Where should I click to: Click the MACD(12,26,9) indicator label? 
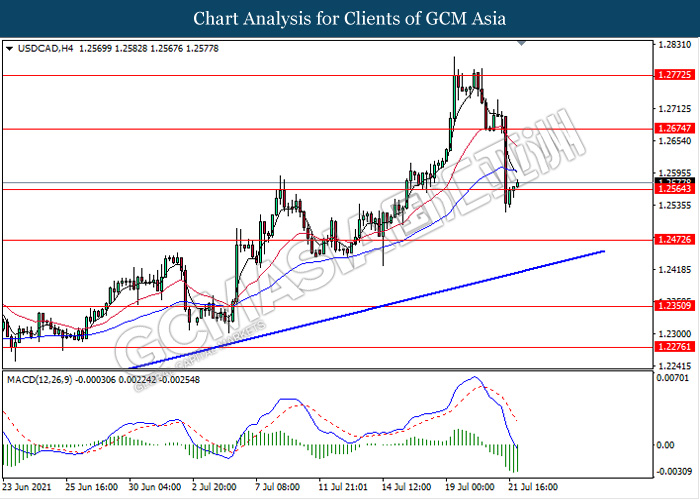(x=39, y=380)
